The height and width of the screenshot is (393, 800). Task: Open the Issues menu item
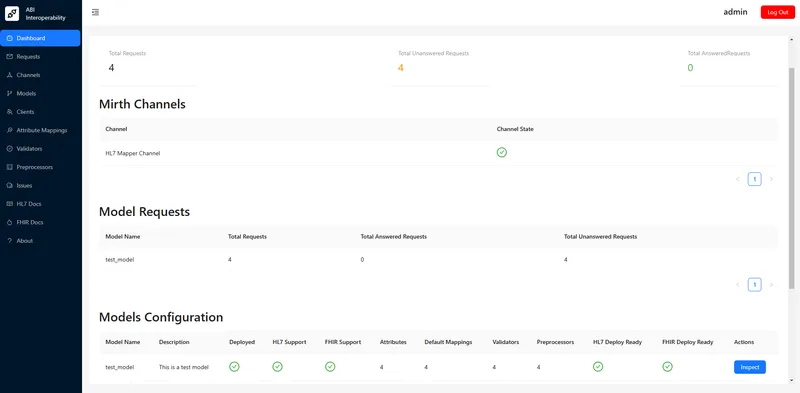click(40, 185)
